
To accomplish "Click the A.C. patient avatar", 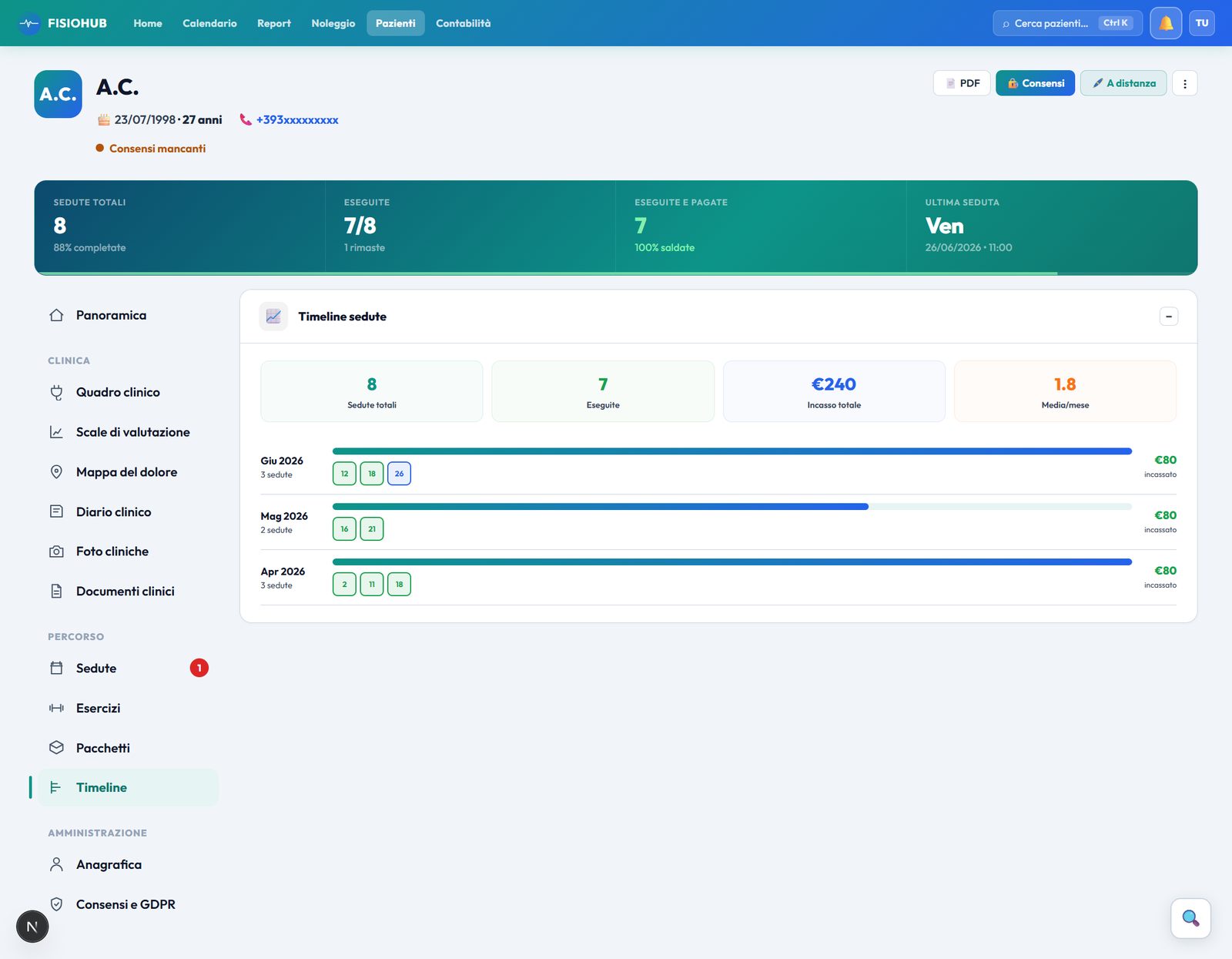I will coord(58,94).
